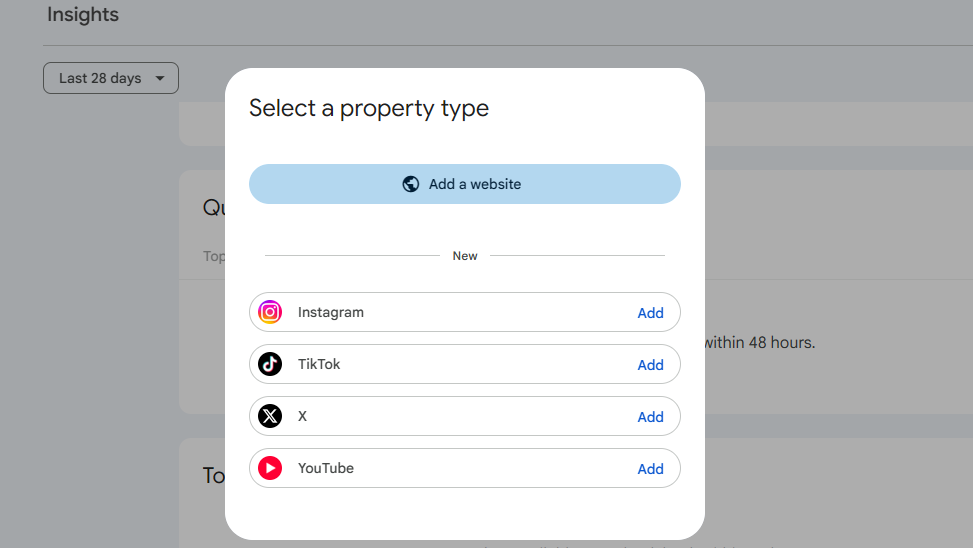Add a YouTube property
Image resolution: width=973 pixels, height=548 pixels.
(650, 469)
